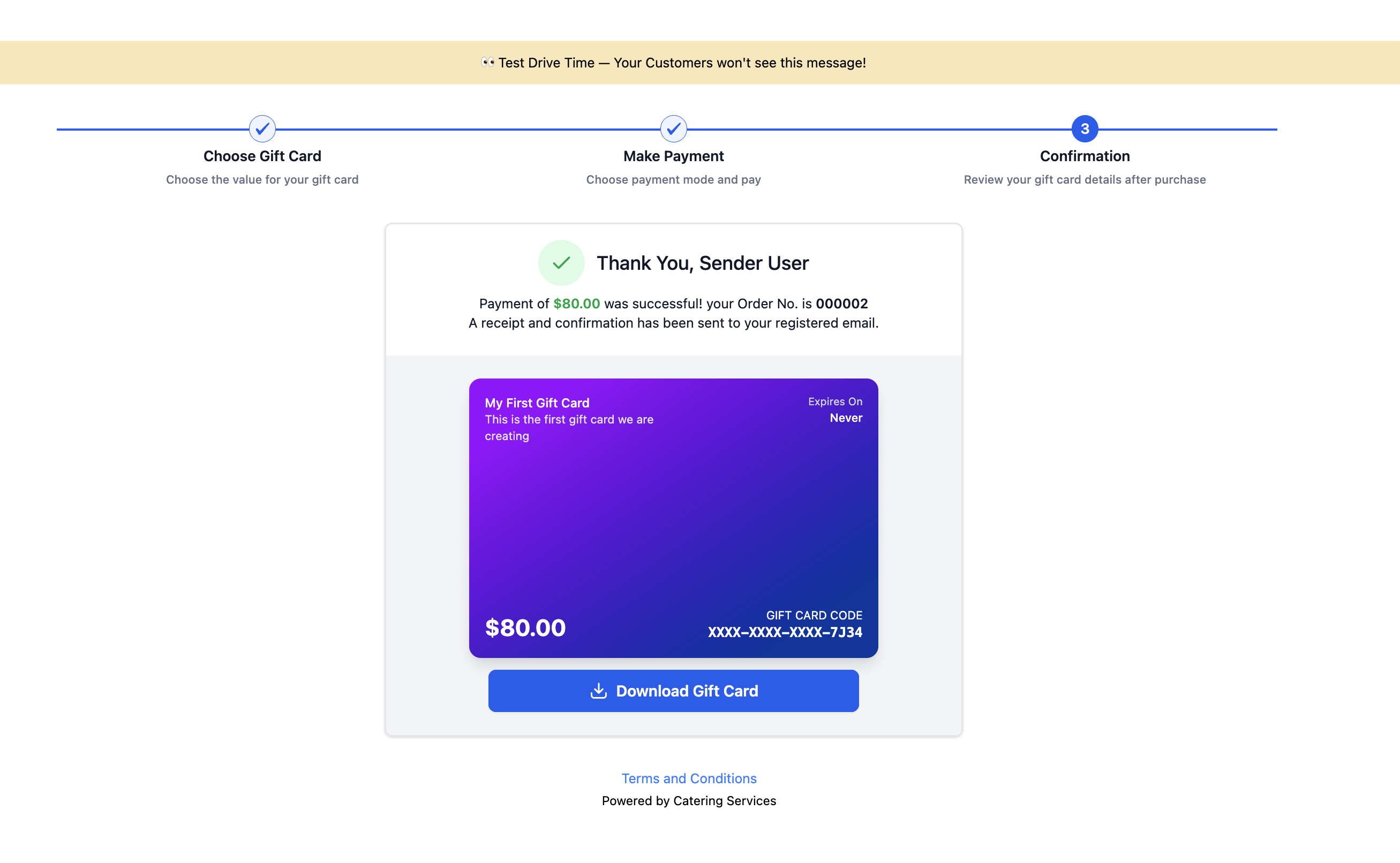Select the Confirmation step title
Viewport: 1400px width, 863px height.
click(x=1085, y=156)
